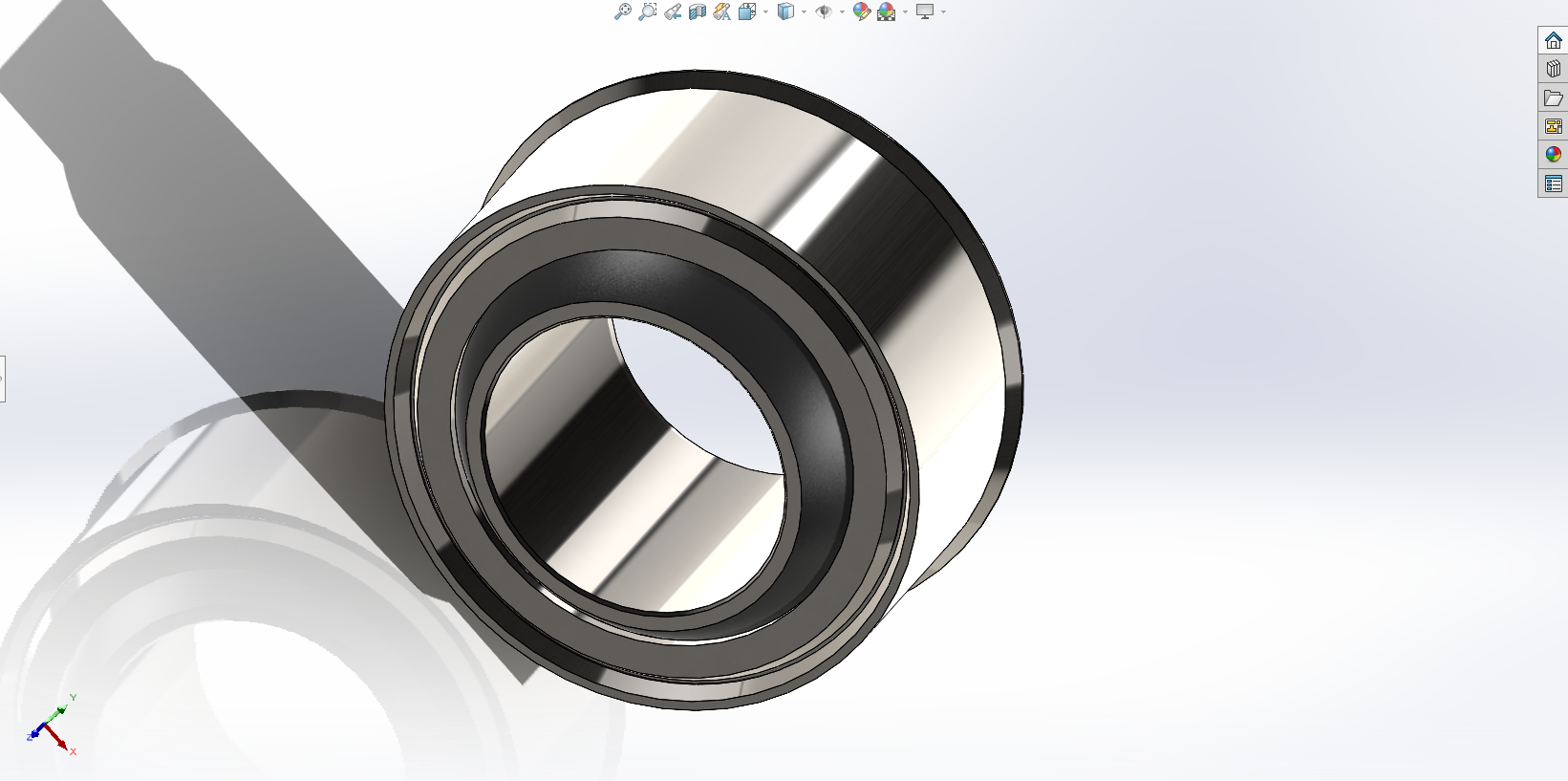Open the Edit Appearance tool
Image resolution: width=1568 pixels, height=781 pixels.
click(x=862, y=11)
